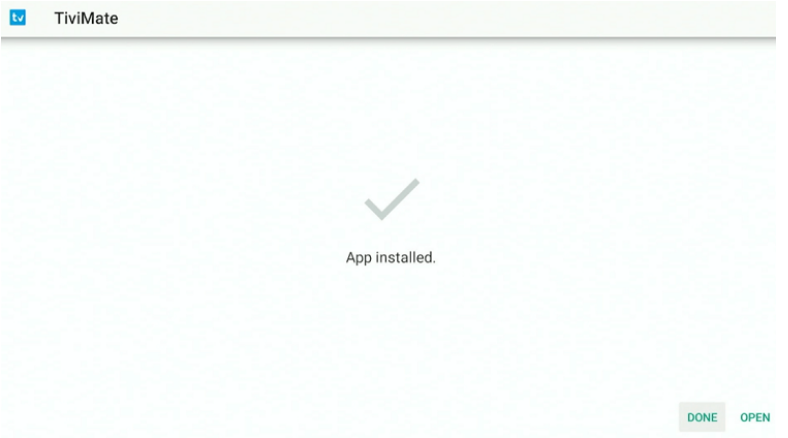Launch TiviMate with the OPEN button
This screenshot has height=438, width=788.
[x=755, y=417]
